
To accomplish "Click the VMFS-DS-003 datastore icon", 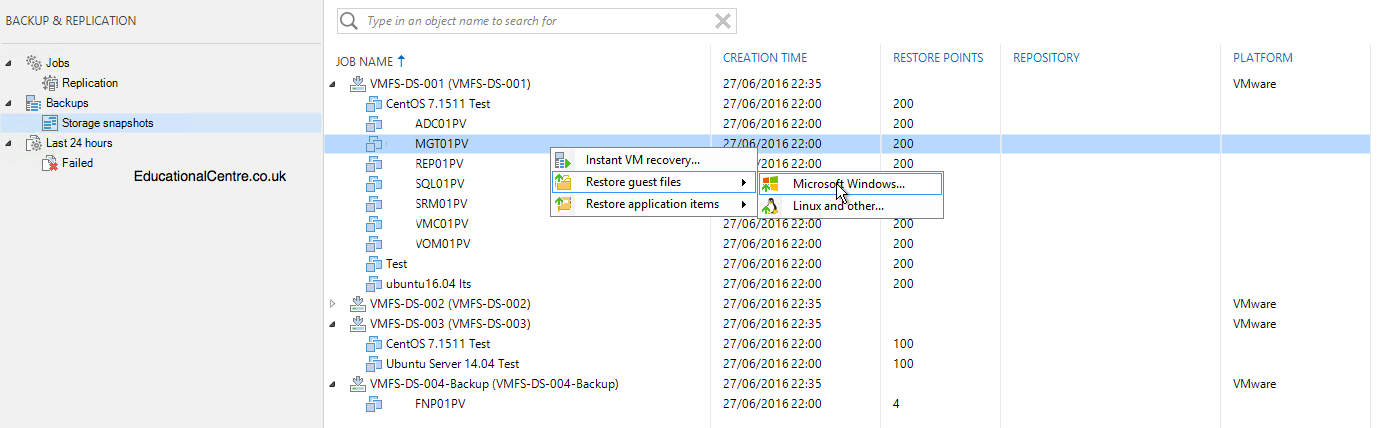I will pos(357,324).
